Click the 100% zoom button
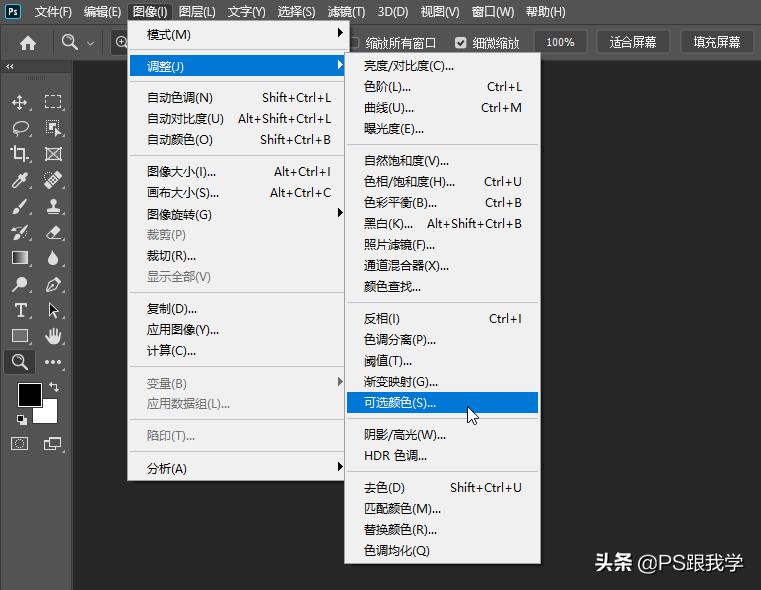The height and width of the screenshot is (590, 761). (560, 43)
